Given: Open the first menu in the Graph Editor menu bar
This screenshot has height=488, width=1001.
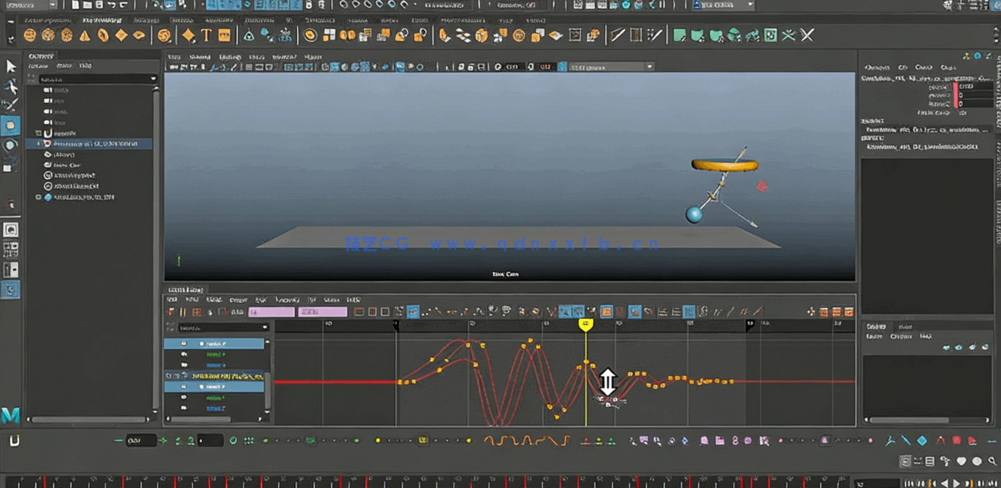Looking at the screenshot, I should [x=173, y=299].
